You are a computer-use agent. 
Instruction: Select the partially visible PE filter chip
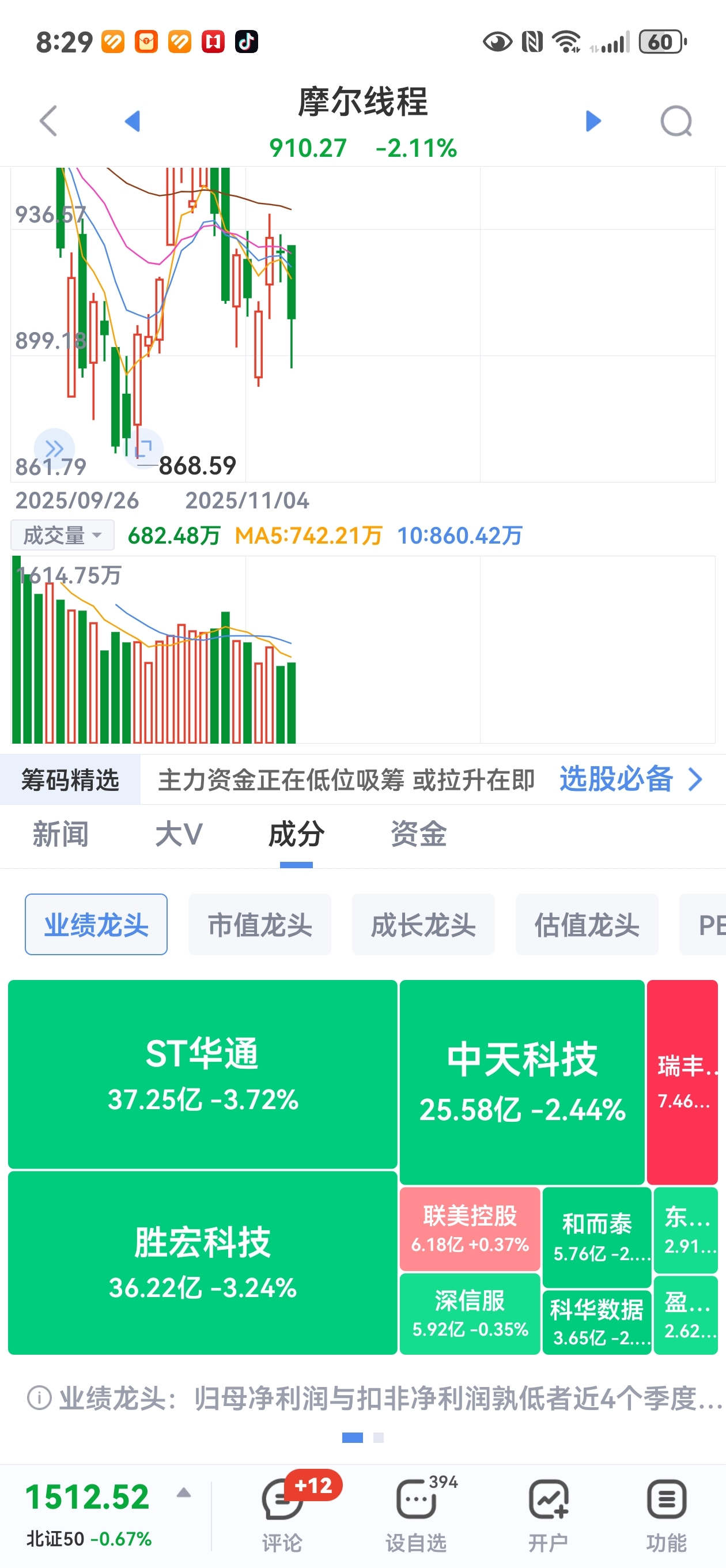pos(703,924)
